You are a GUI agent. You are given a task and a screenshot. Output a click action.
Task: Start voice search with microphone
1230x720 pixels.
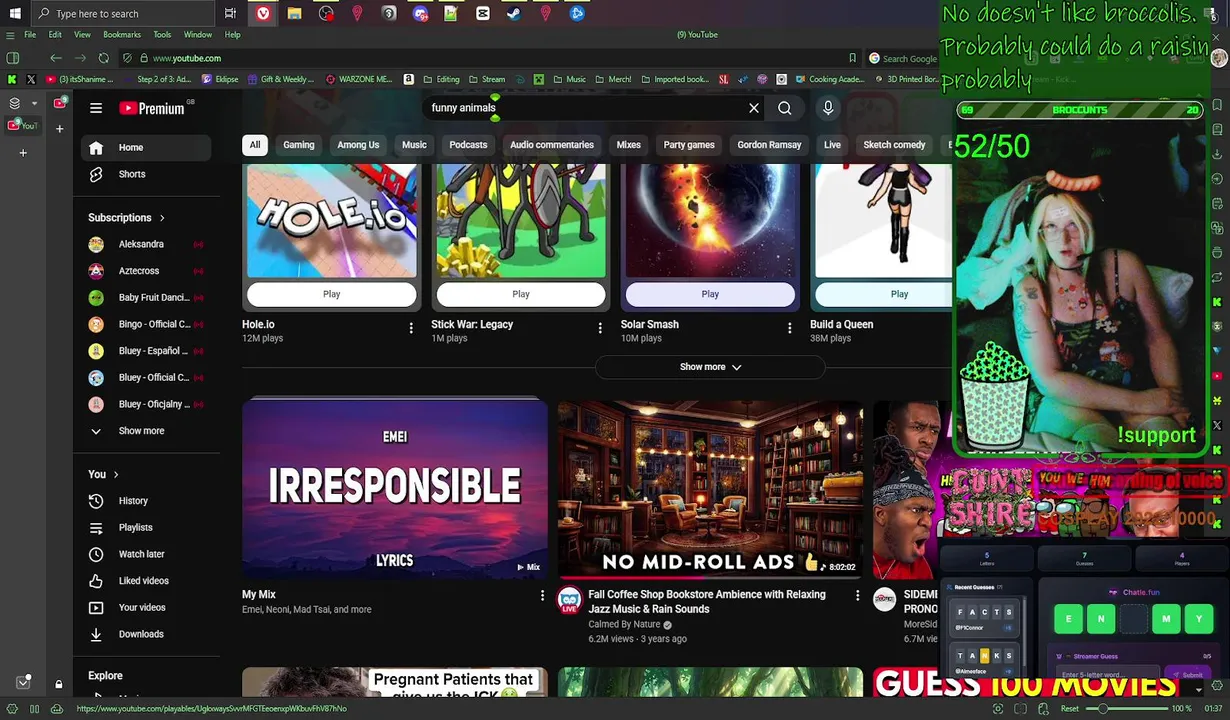pos(828,108)
